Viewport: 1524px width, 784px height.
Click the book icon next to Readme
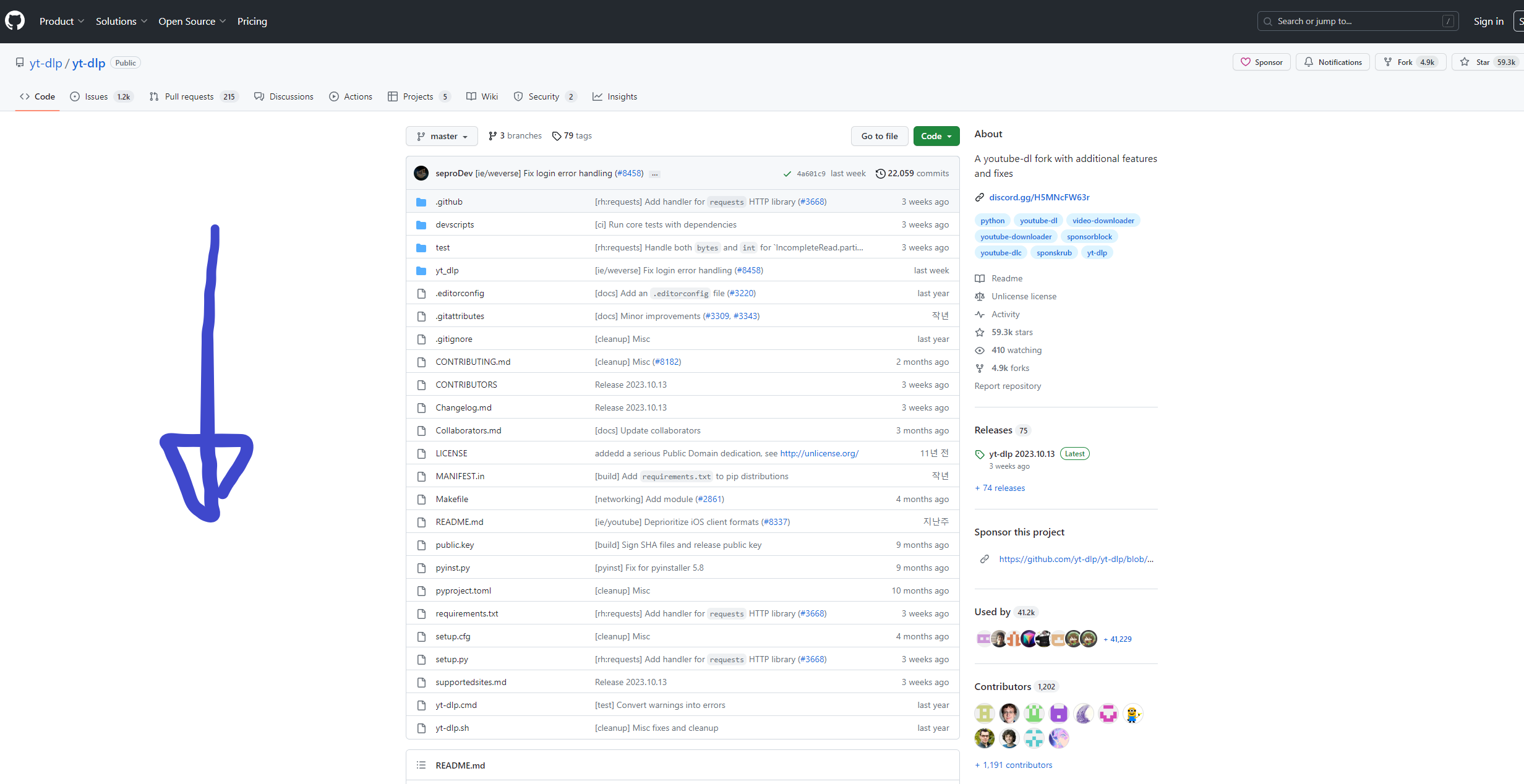(x=980, y=279)
